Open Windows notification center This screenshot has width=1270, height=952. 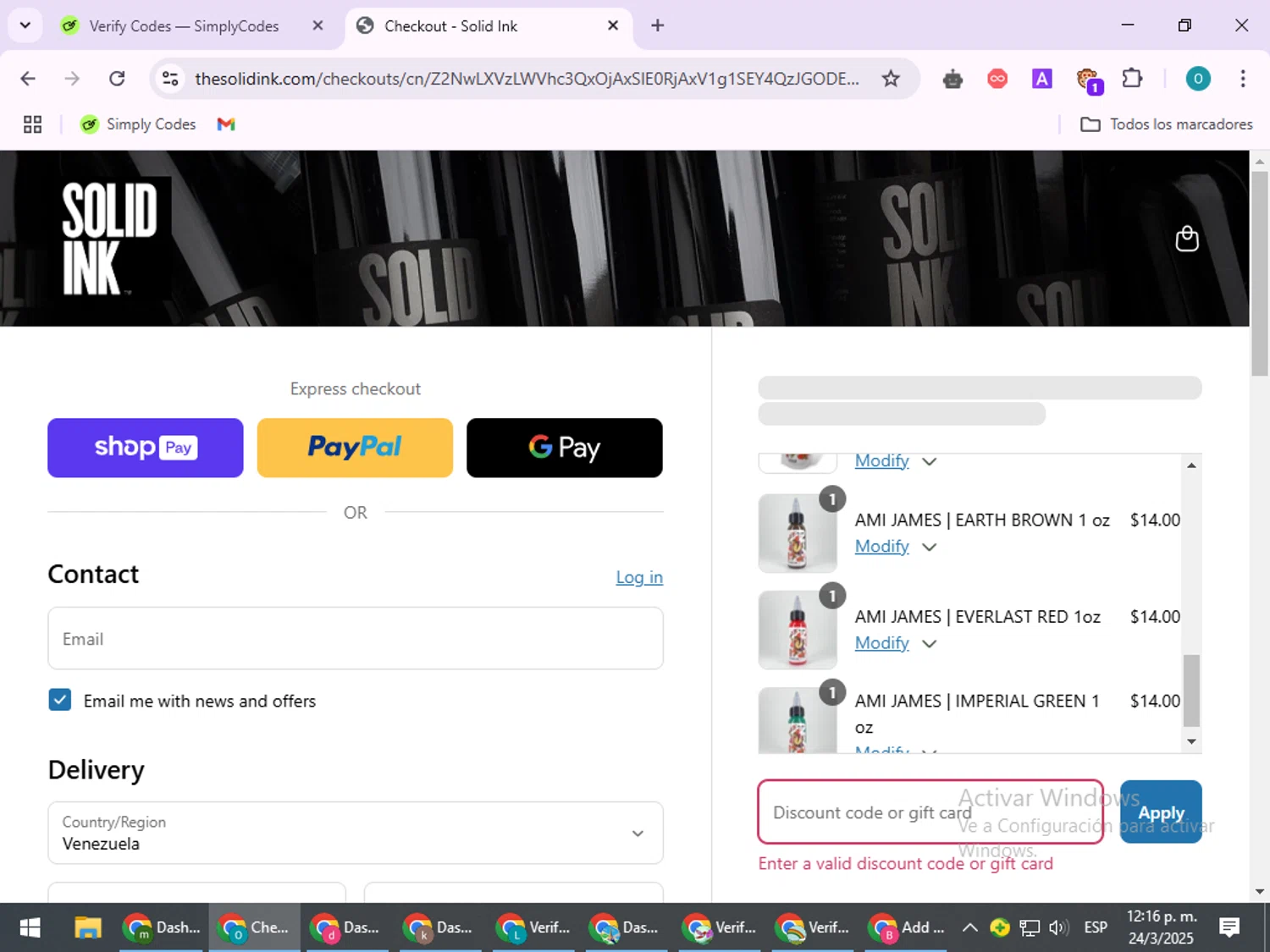(x=1229, y=927)
